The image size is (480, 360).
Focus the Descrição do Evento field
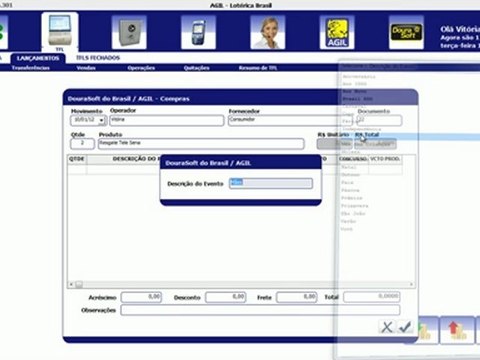click(271, 183)
